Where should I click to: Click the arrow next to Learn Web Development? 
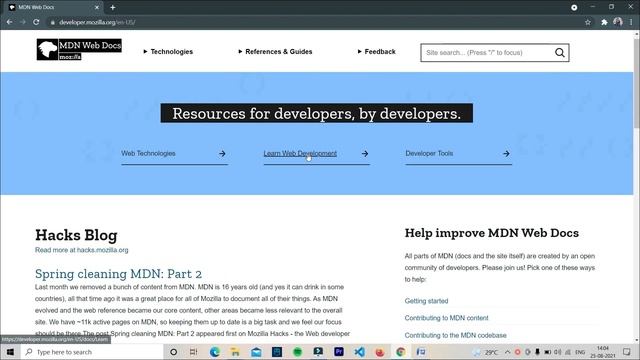click(x=365, y=154)
